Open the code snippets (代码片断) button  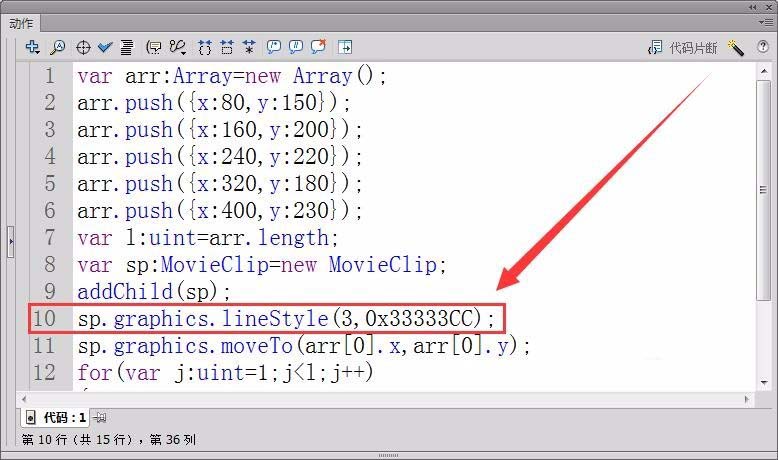[x=683, y=48]
